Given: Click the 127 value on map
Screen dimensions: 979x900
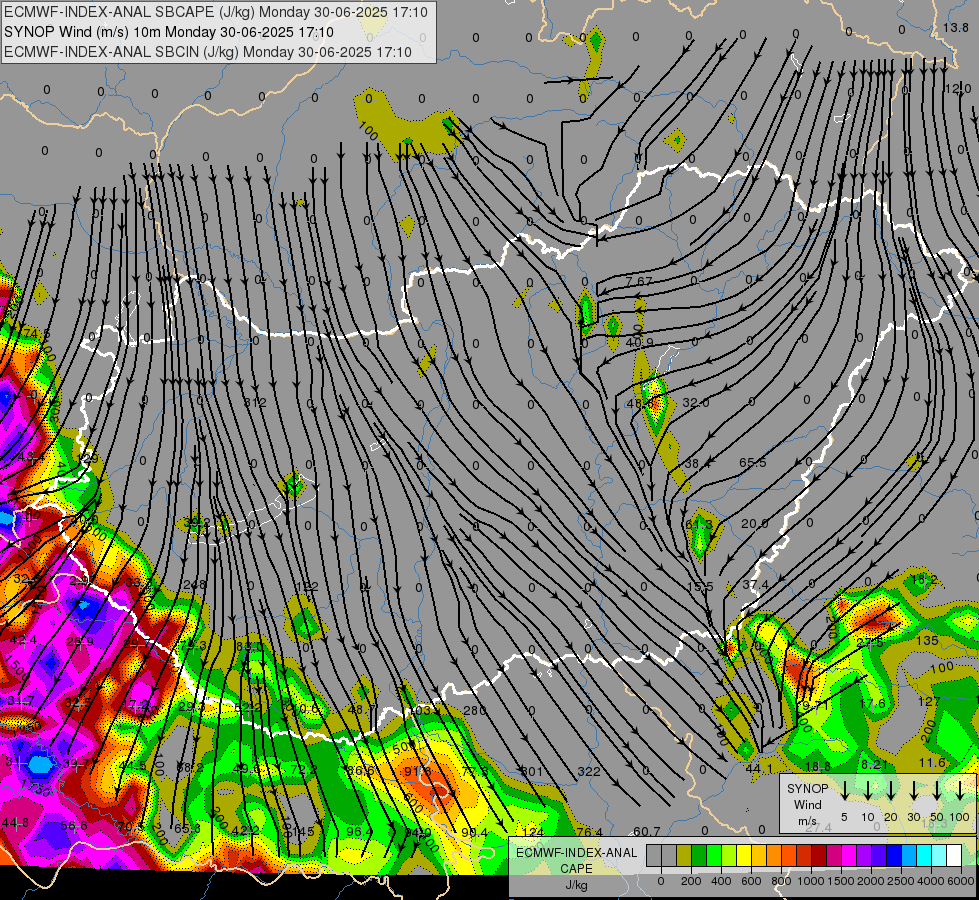Looking at the screenshot, I should 929,701.
